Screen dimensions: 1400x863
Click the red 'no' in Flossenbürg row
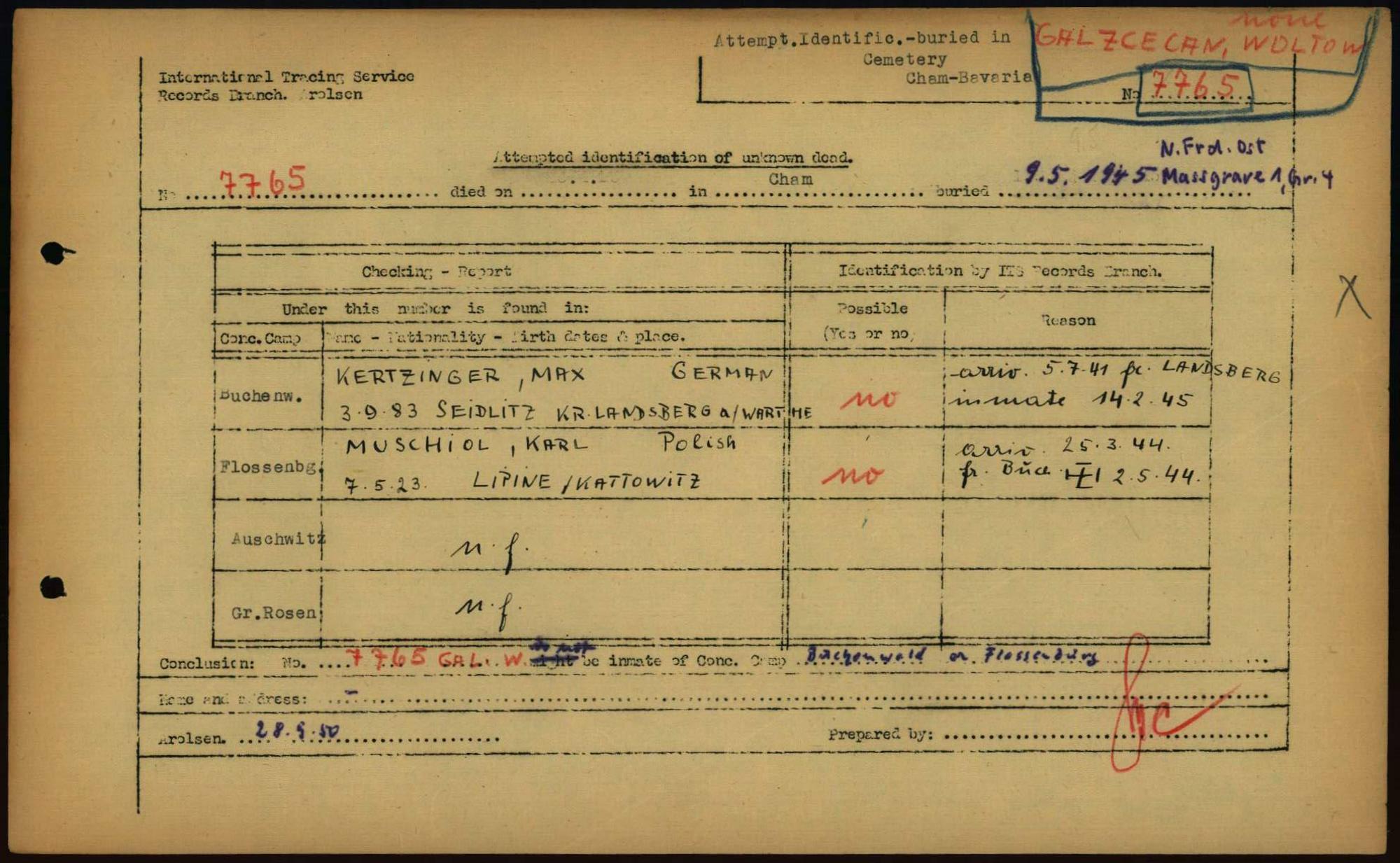(854, 475)
